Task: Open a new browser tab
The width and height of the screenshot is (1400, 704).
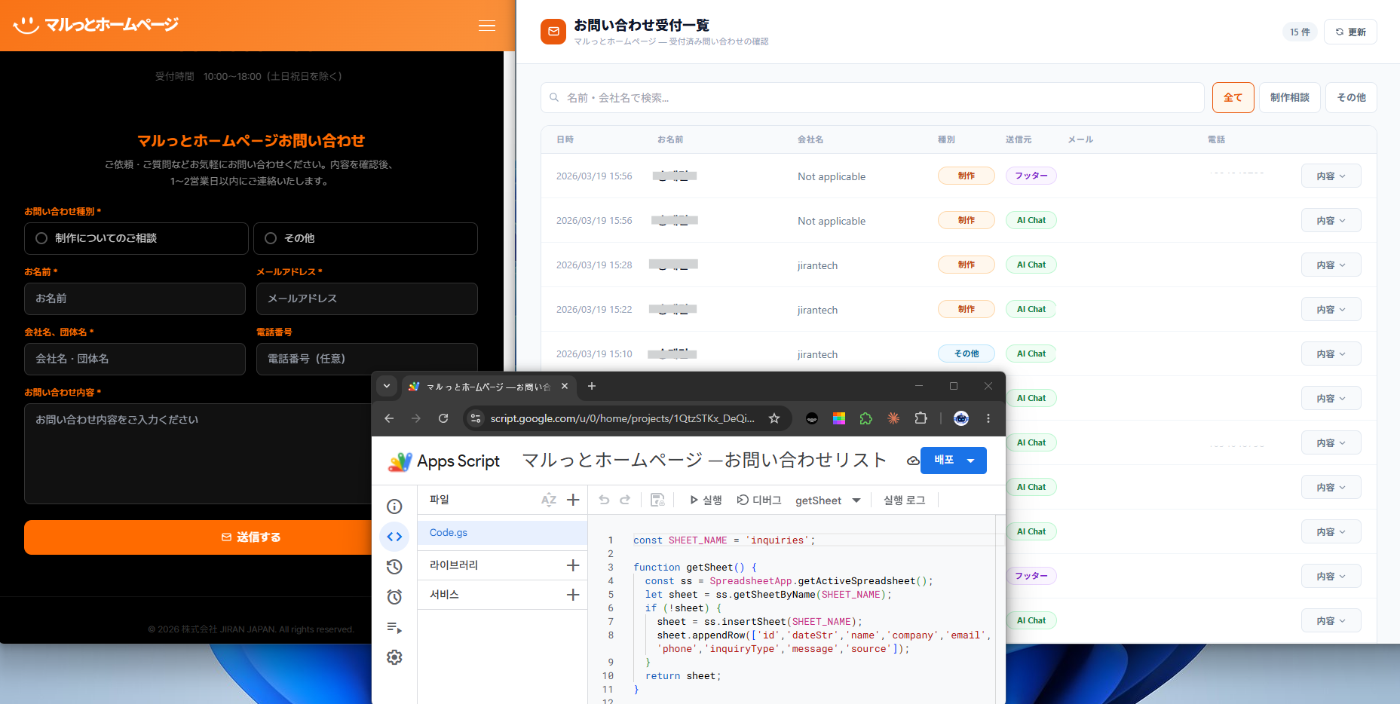Action: pos(591,386)
